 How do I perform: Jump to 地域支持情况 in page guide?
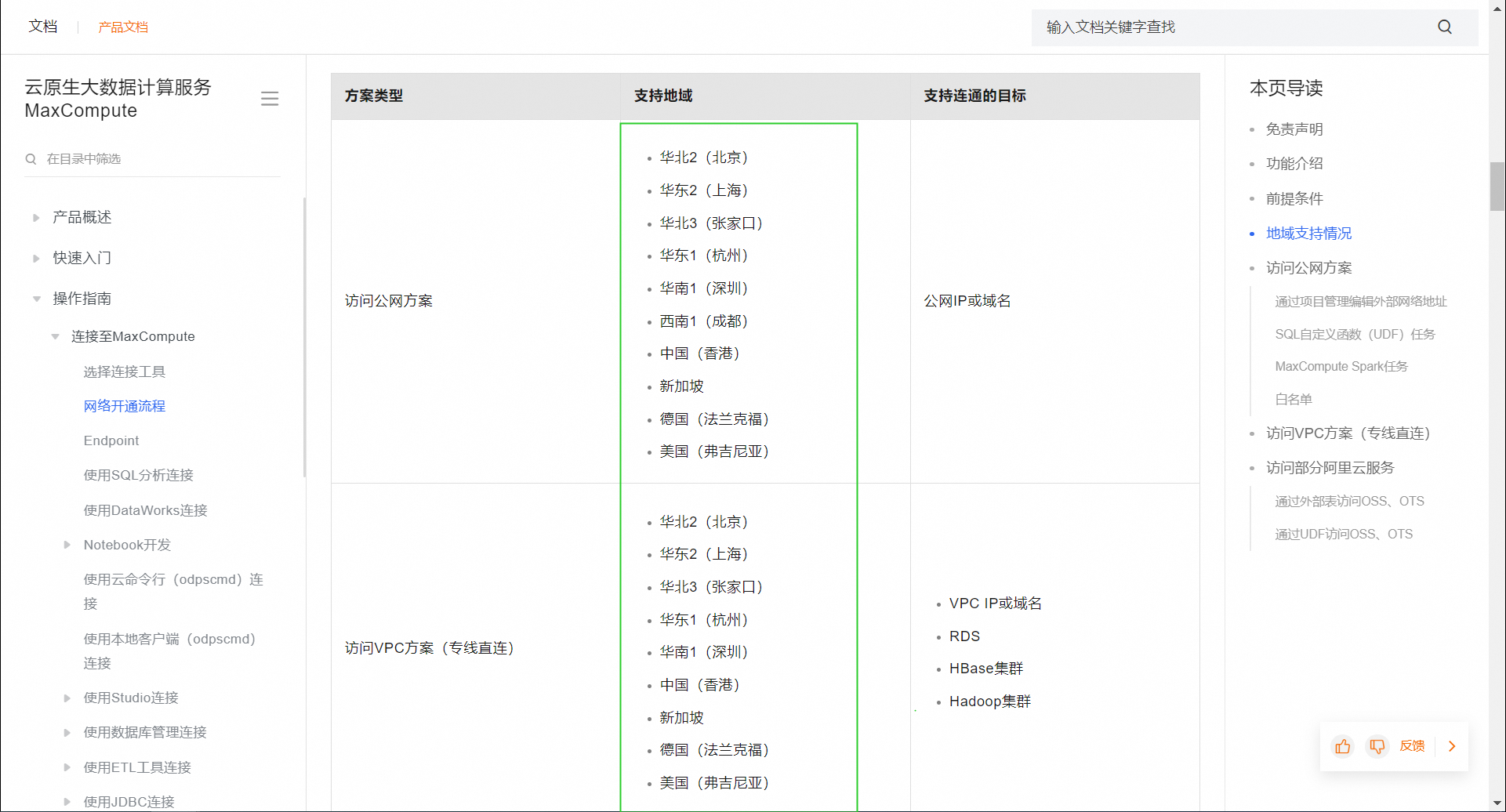(x=1308, y=234)
